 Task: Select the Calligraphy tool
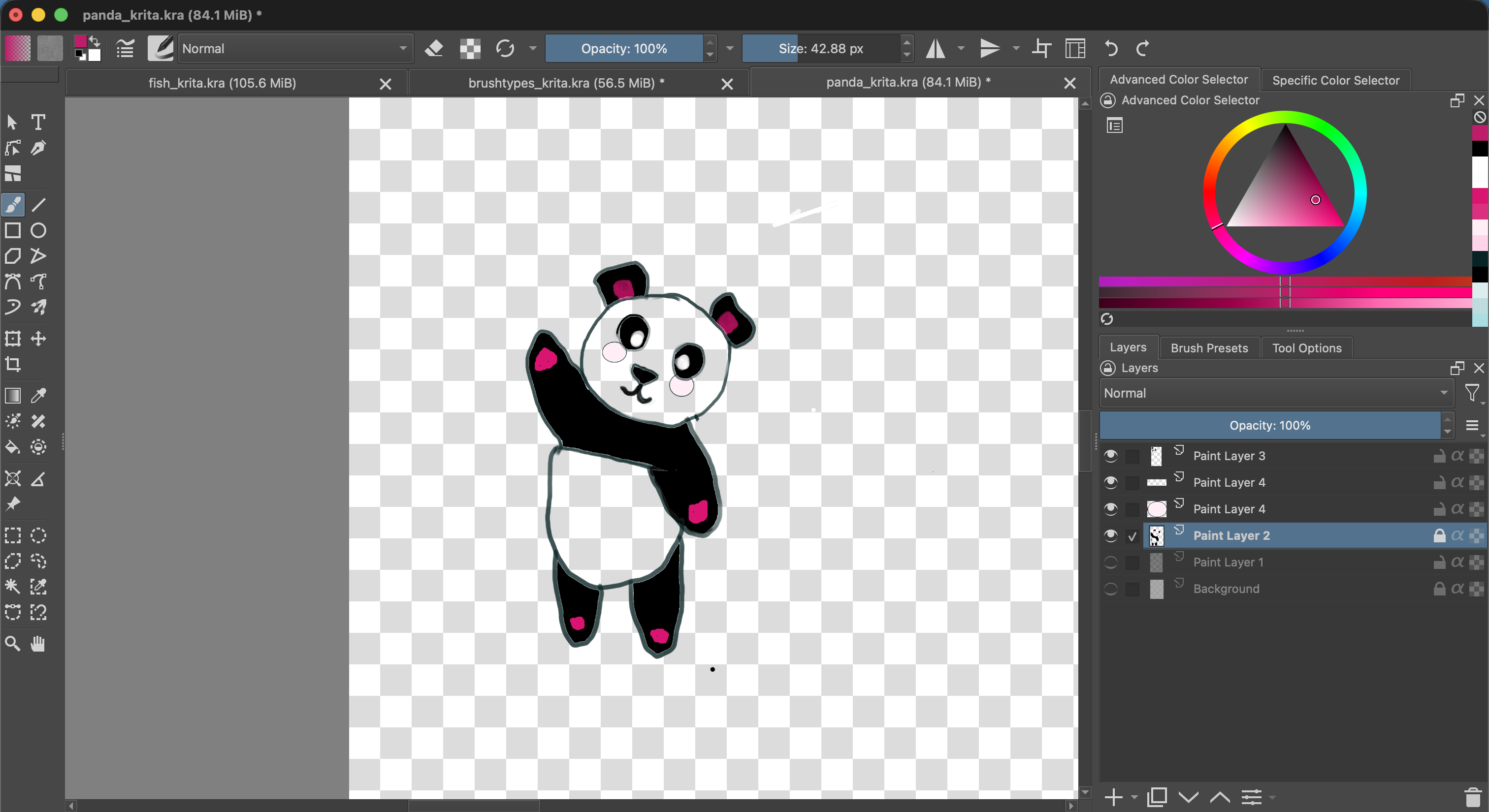pos(38,148)
